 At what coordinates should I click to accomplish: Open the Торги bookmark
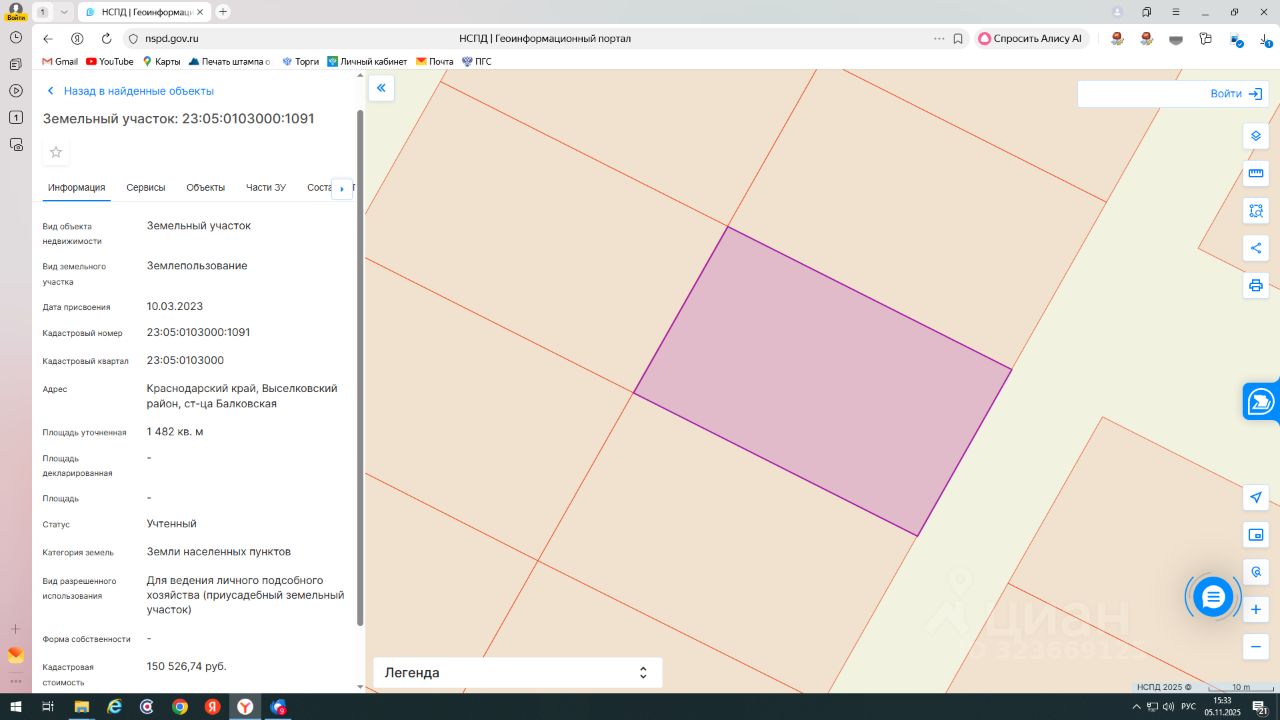[301, 62]
